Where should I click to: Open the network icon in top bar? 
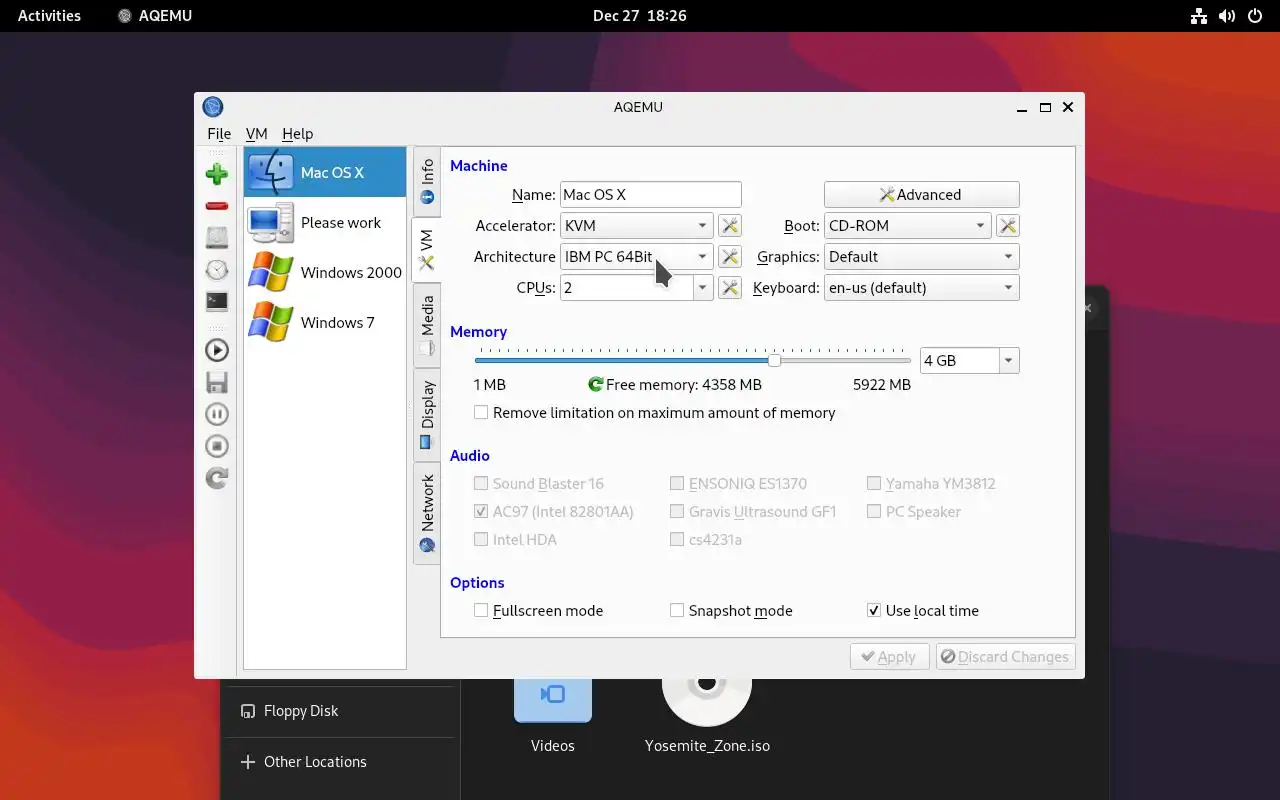1199,16
